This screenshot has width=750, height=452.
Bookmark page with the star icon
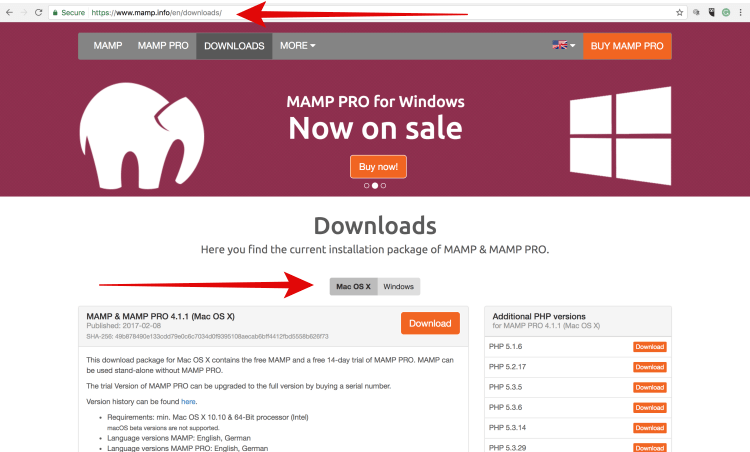coord(679,12)
